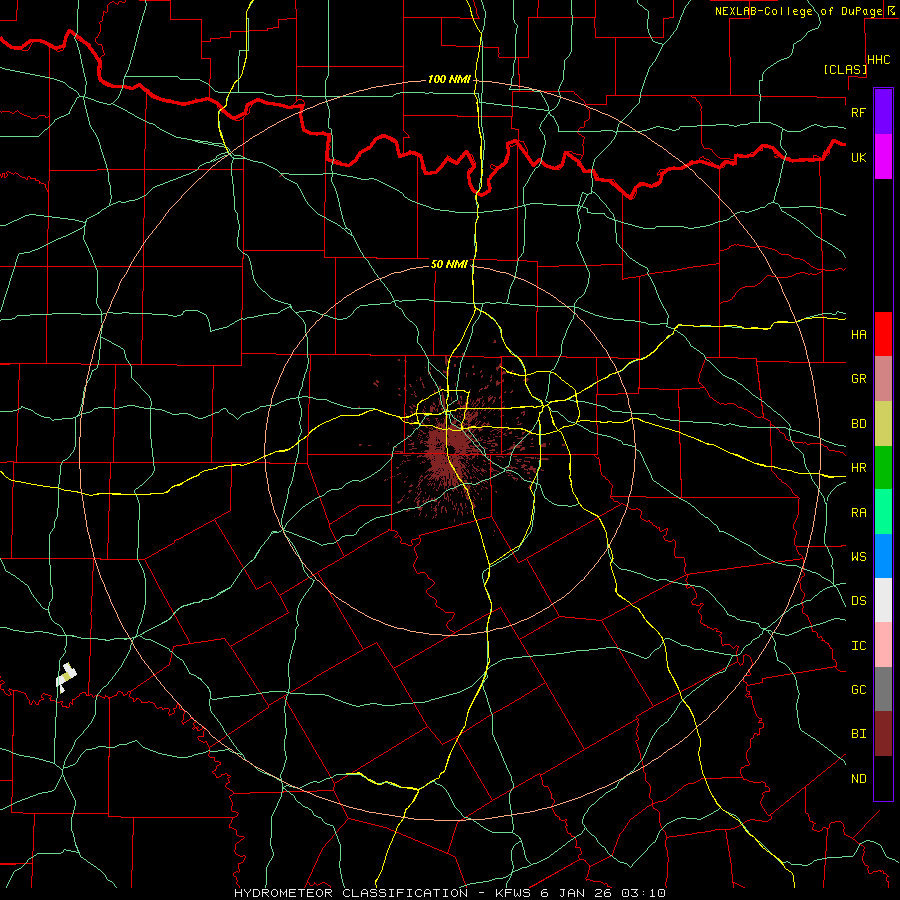Click the 03:10 timestamp text
The image size is (900, 900).
pos(643,893)
